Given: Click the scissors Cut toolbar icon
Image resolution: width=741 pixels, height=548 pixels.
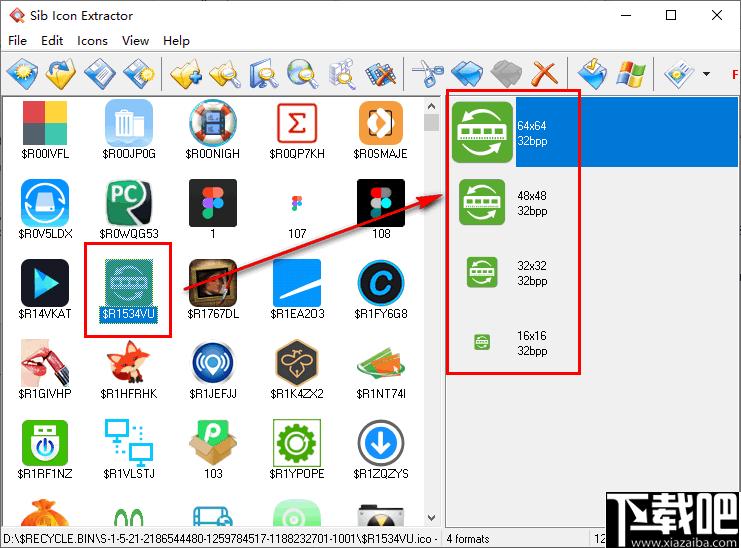Looking at the screenshot, I should coord(427,73).
